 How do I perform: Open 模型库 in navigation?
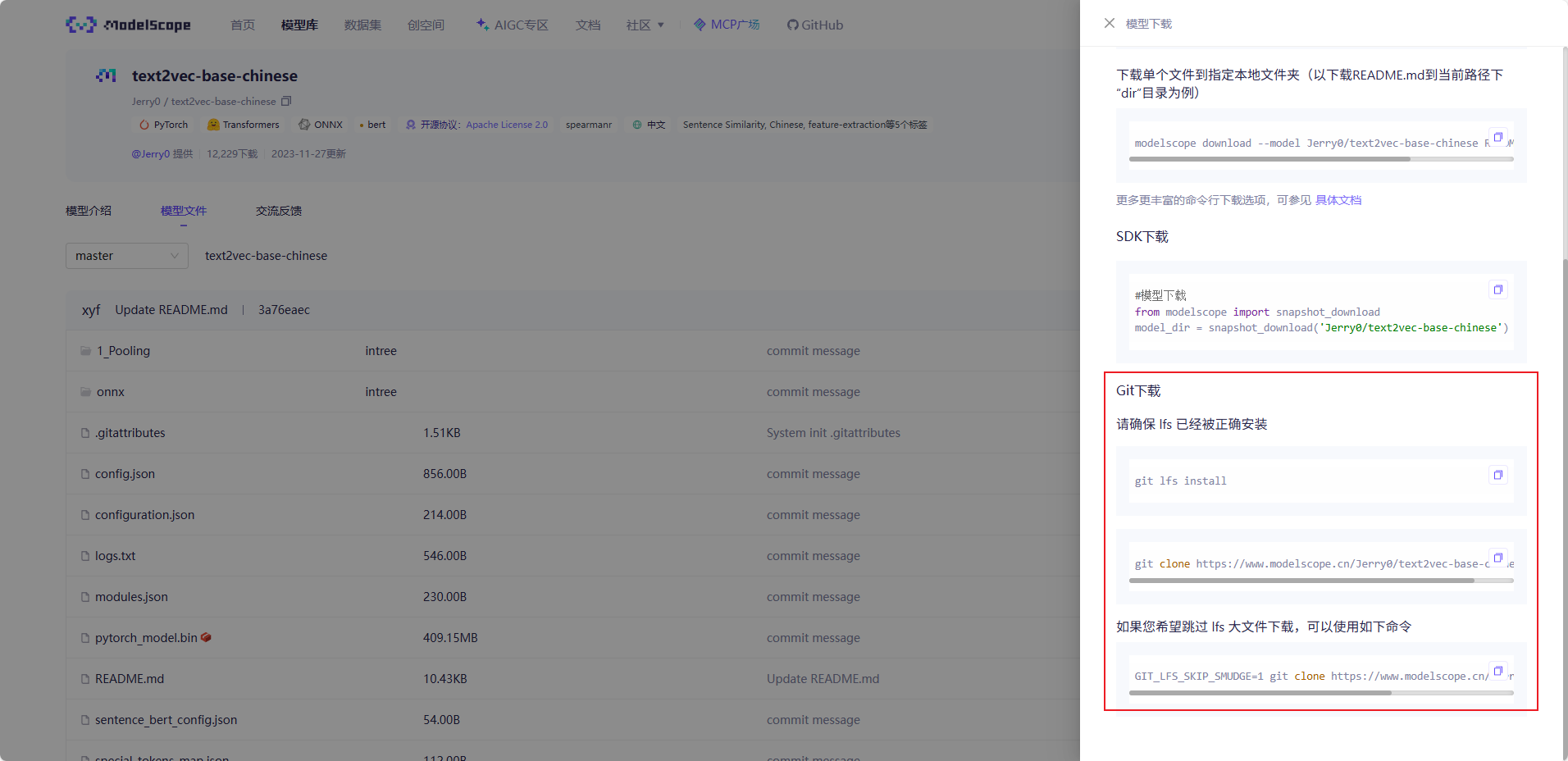pyautogui.click(x=299, y=25)
